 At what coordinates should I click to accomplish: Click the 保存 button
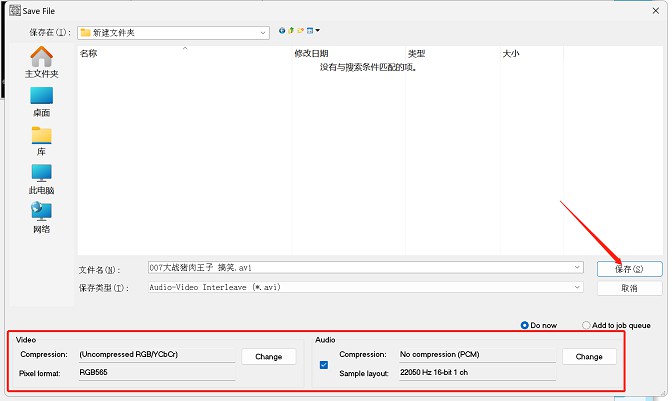[630, 268]
